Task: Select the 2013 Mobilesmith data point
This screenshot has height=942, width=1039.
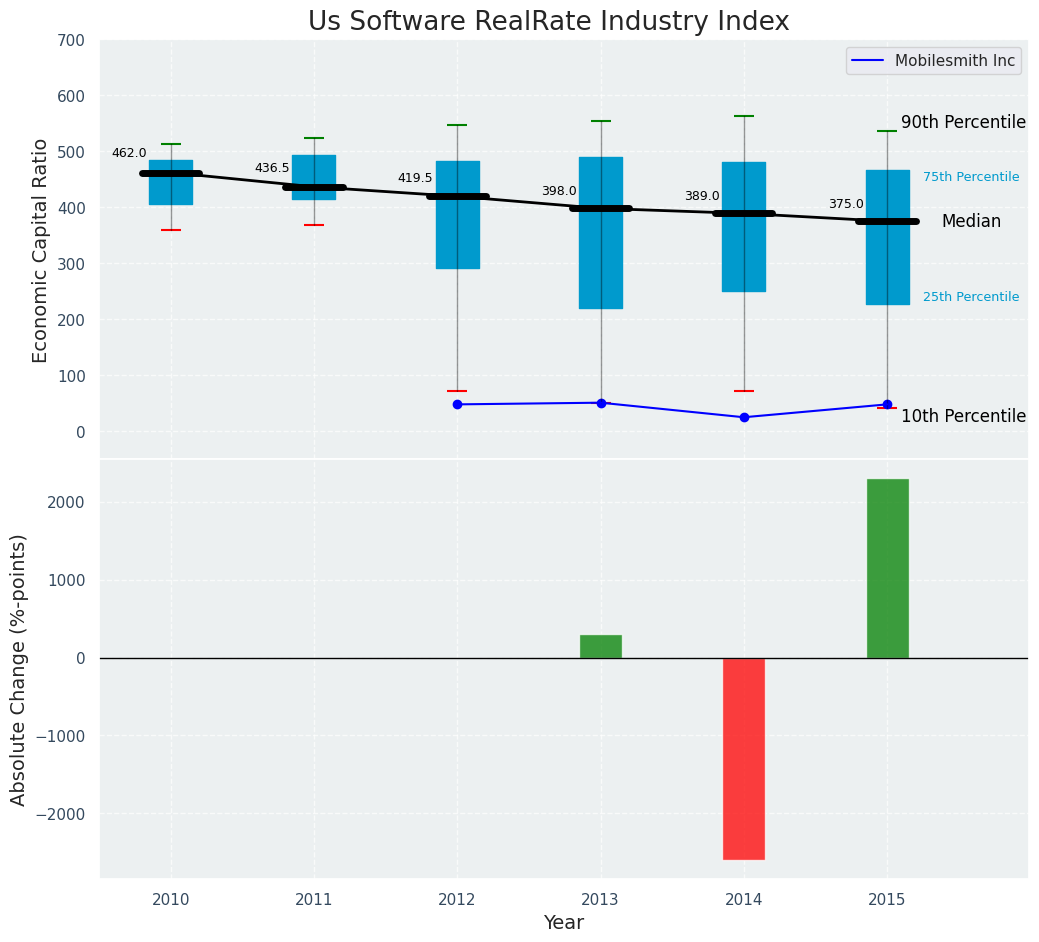Action: (x=601, y=403)
